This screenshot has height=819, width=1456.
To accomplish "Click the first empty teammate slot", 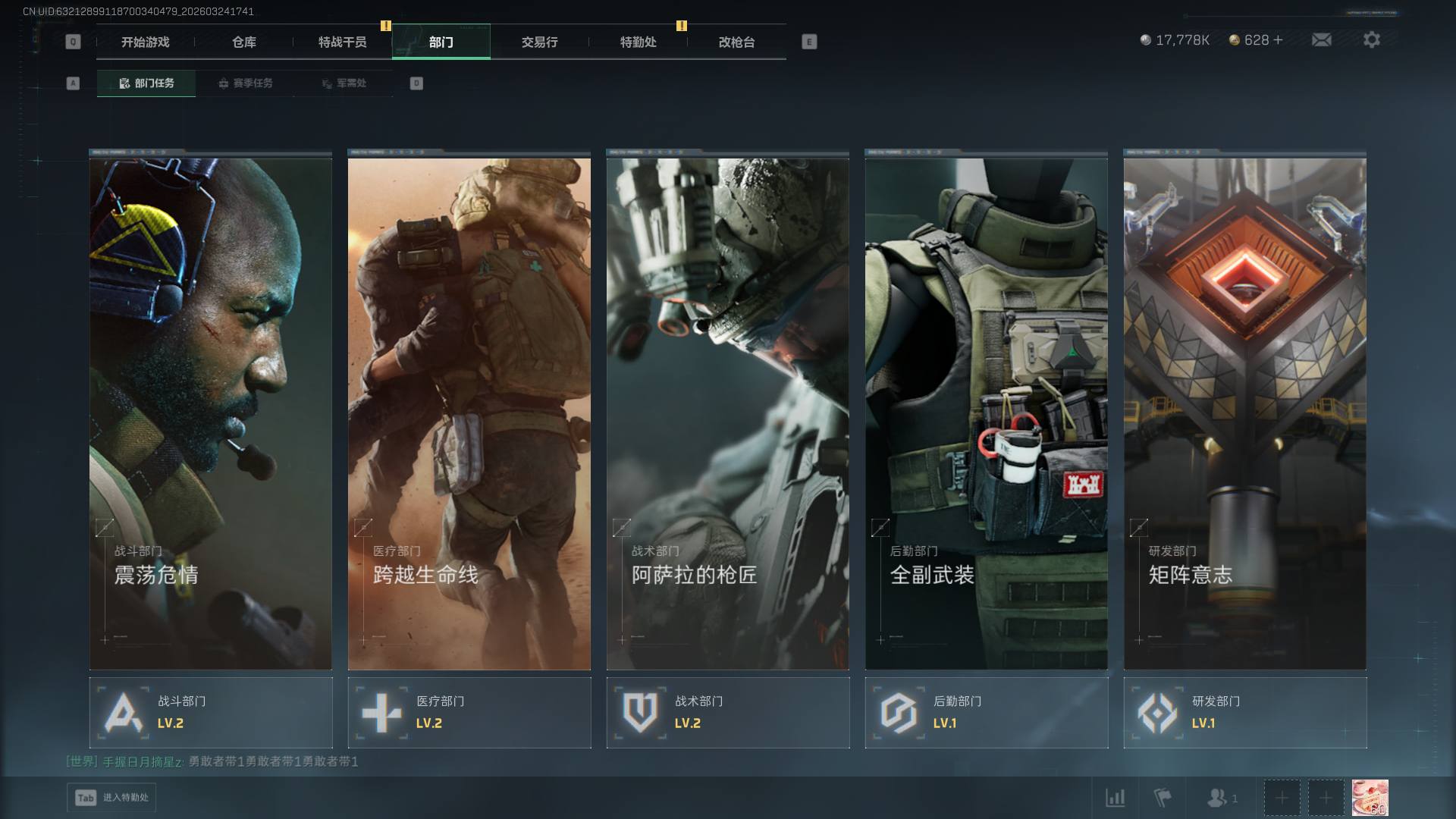I will point(1282,798).
